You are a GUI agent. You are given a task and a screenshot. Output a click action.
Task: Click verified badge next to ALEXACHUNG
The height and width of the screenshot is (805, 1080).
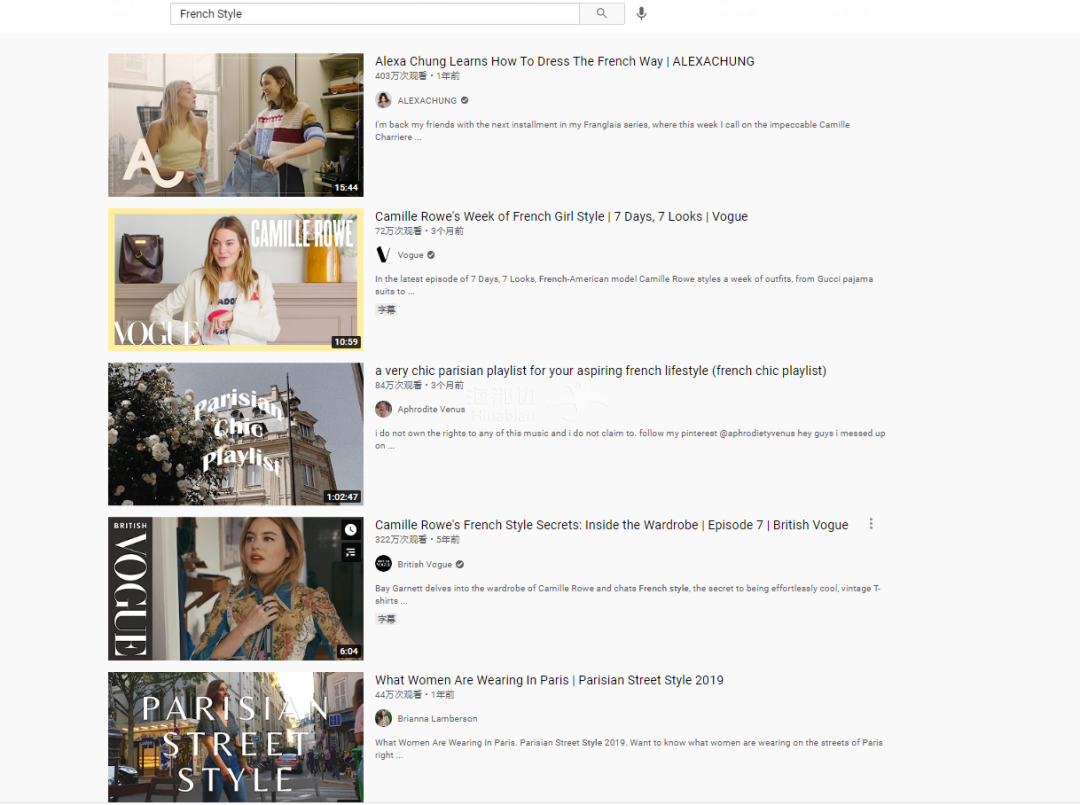pos(465,100)
